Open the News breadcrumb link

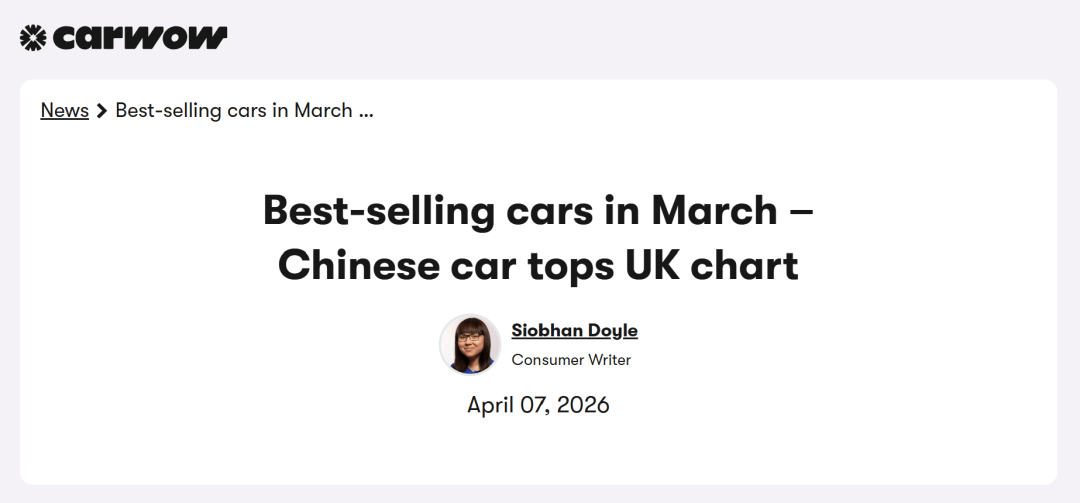pos(64,110)
